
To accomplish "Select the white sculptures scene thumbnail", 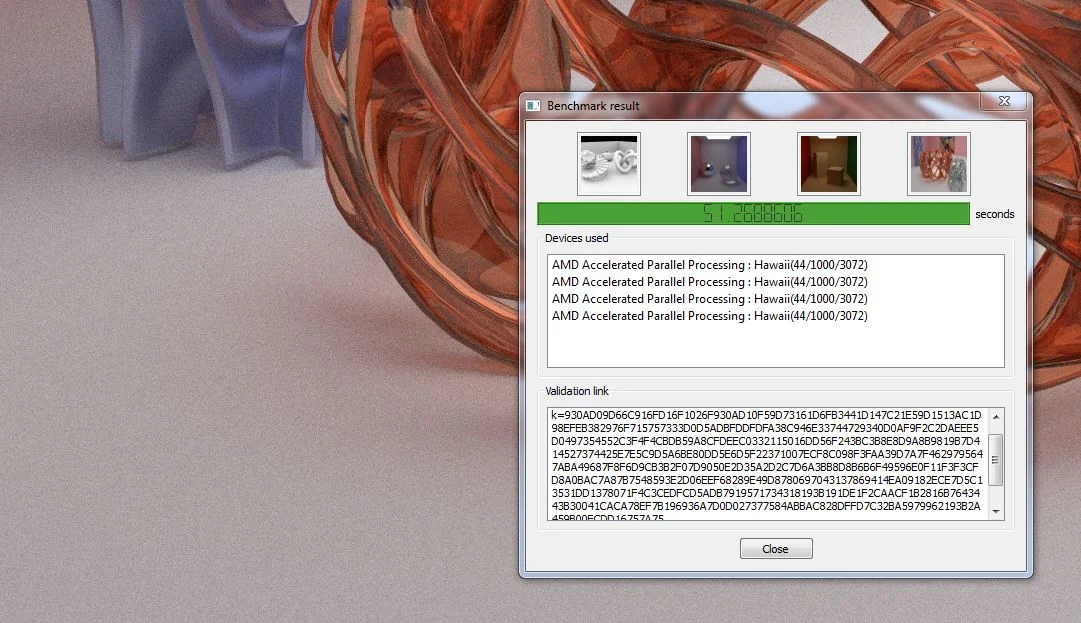I will tap(609, 164).
